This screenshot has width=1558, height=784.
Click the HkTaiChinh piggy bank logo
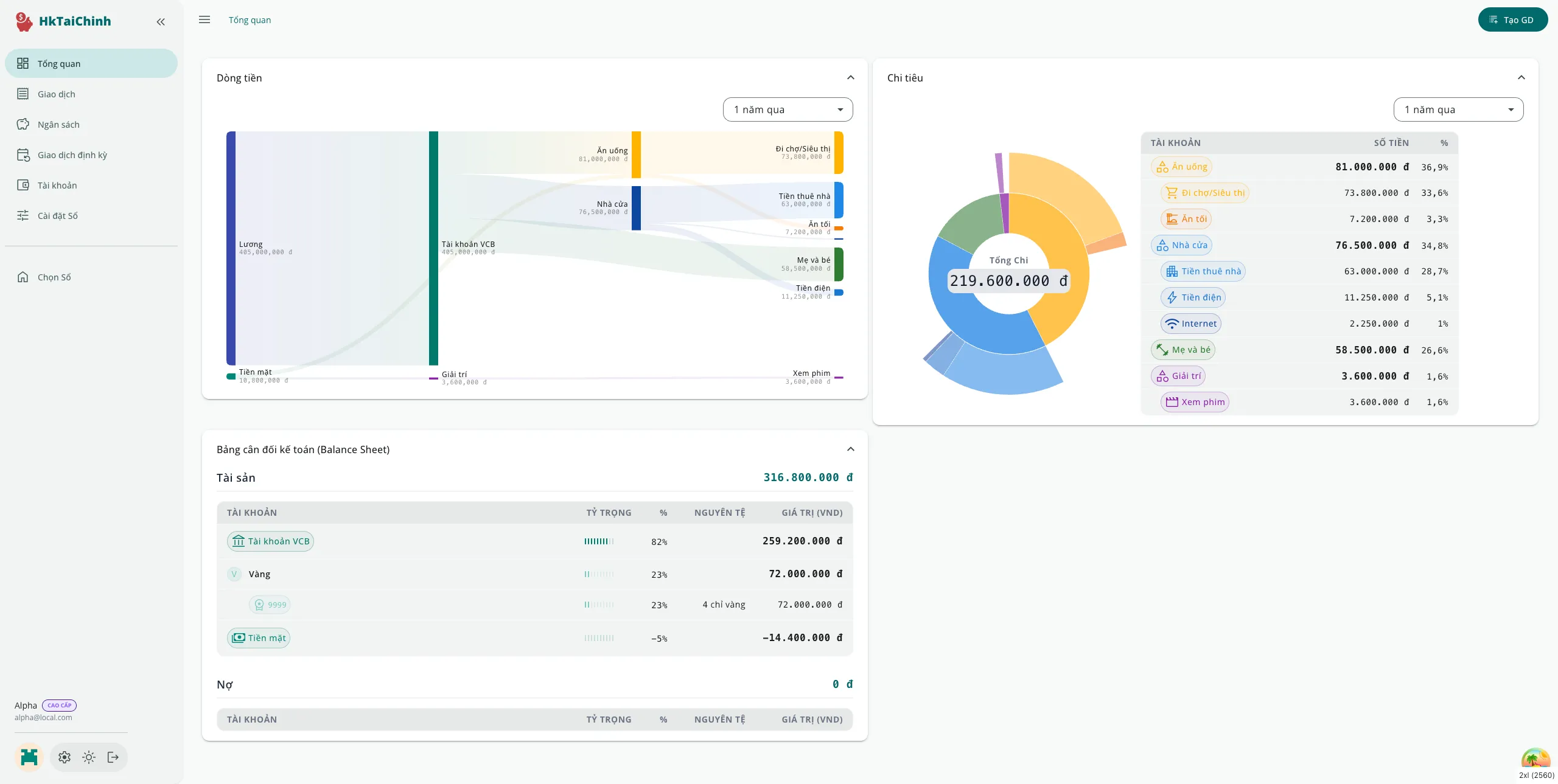24,21
